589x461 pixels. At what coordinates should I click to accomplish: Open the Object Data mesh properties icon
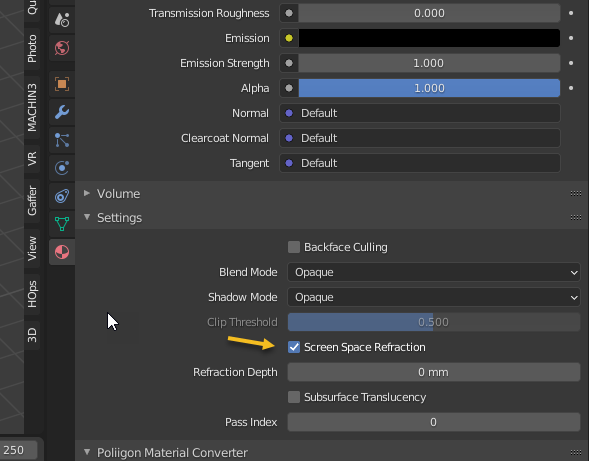pos(62,224)
